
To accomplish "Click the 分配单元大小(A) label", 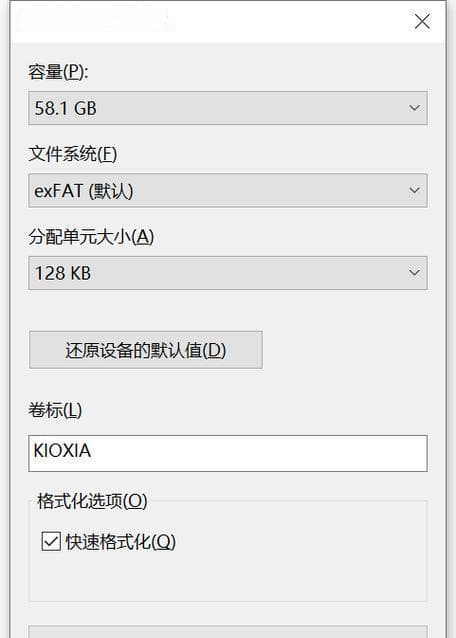I will 91,237.
